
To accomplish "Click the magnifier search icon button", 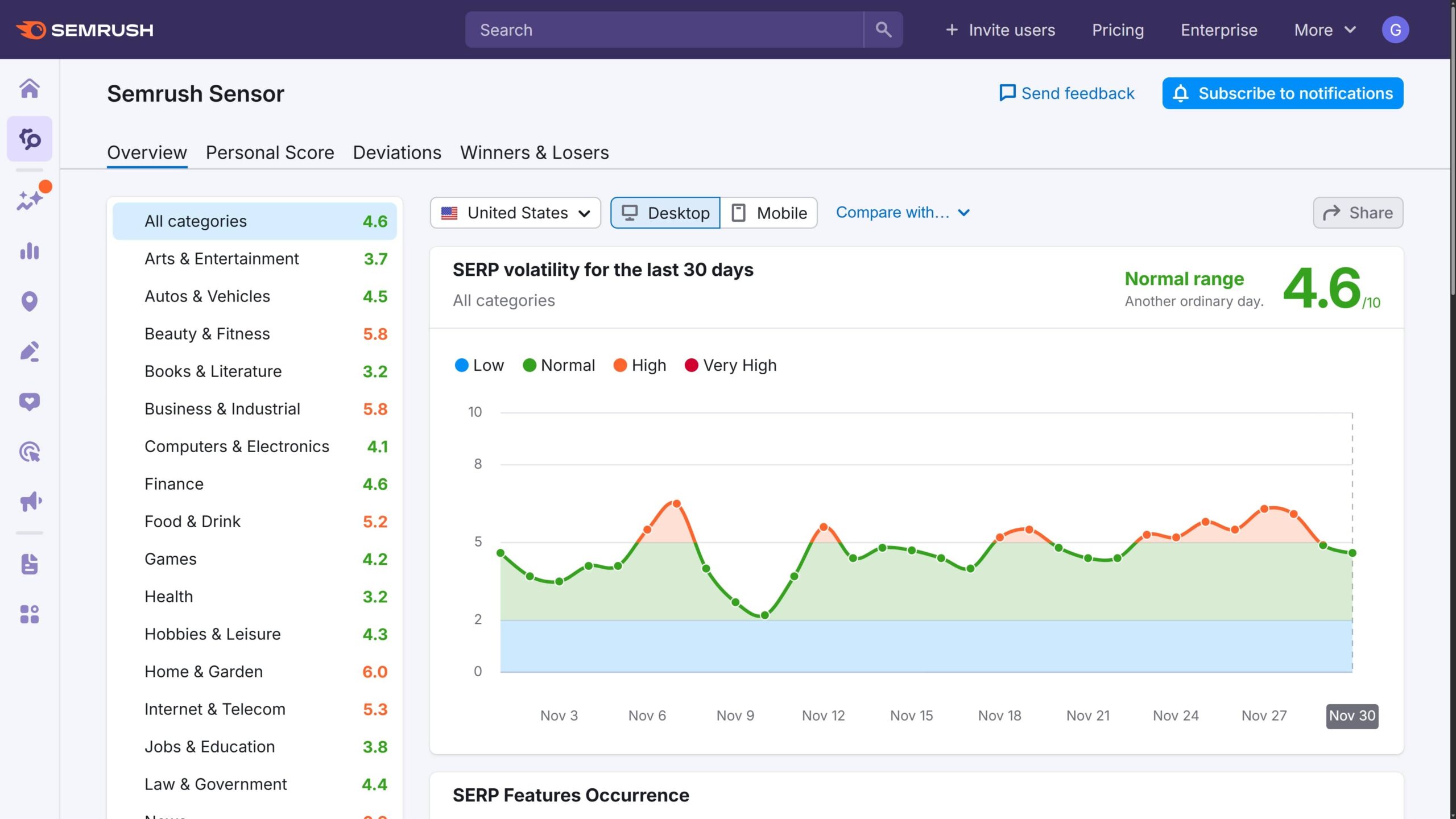I will (x=883, y=30).
